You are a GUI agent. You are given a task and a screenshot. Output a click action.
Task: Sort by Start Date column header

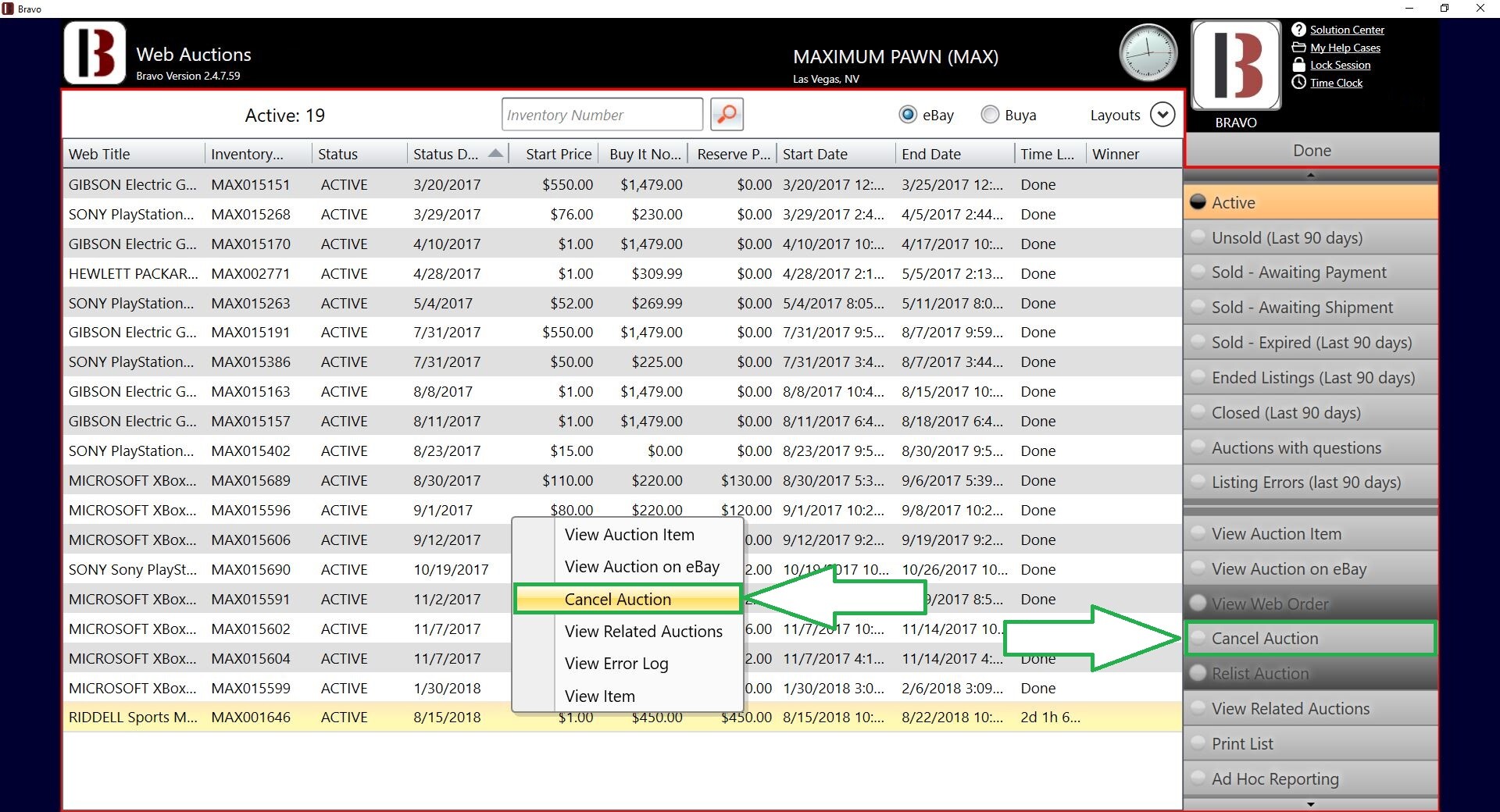tap(837, 154)
